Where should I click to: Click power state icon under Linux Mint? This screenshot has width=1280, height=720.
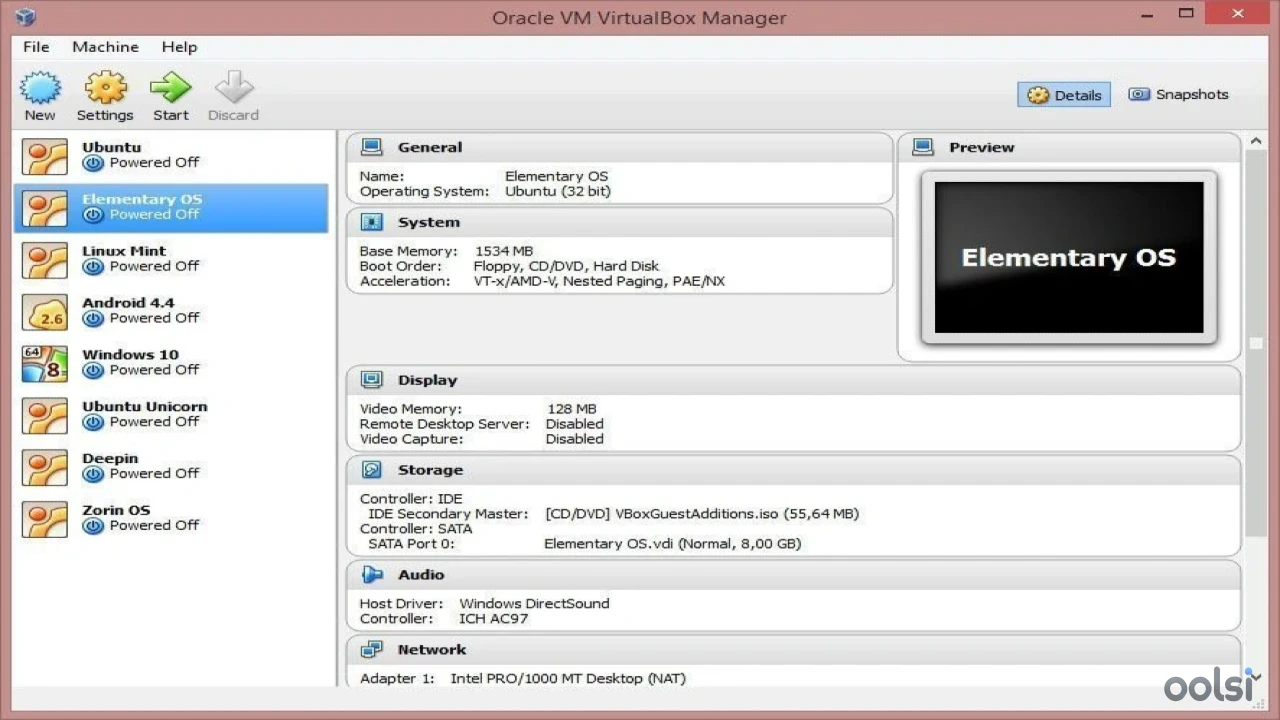pyautogui.click(x=93, y=267)
